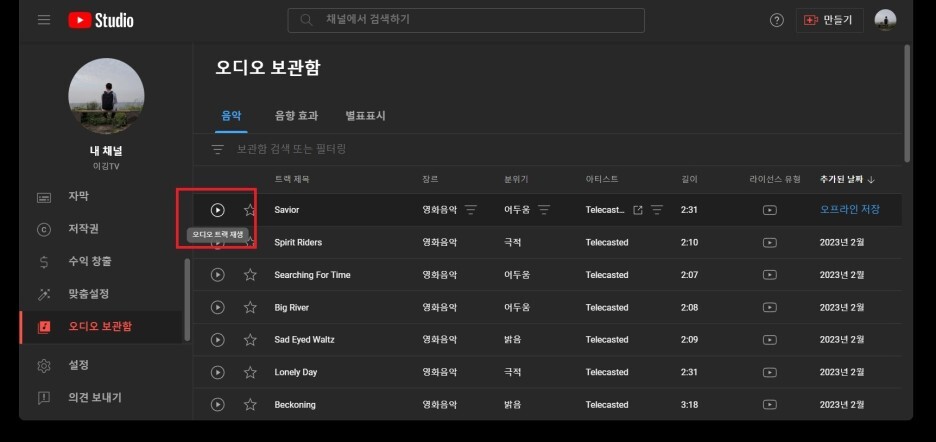Star the Spirit Riders track
The image size is (936, 442).
tap(250, 243)
